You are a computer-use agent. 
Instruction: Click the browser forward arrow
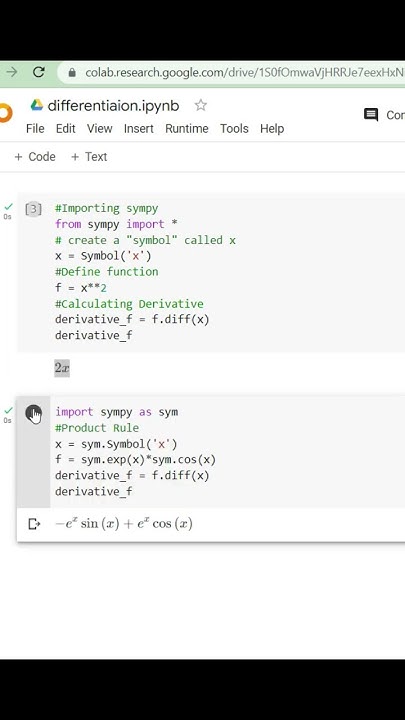point(11,72)
